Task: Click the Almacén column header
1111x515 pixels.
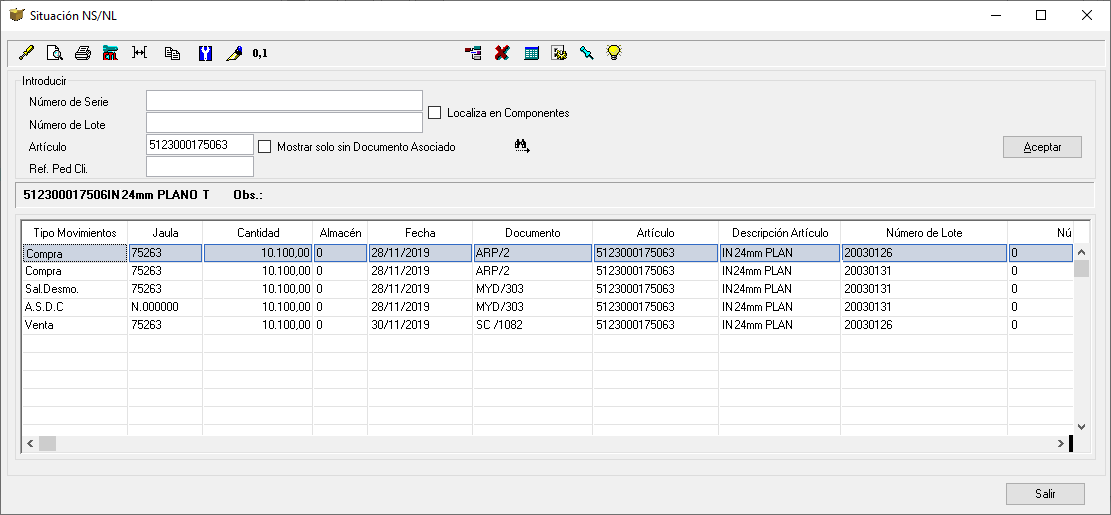Action: tap(341, 233)
